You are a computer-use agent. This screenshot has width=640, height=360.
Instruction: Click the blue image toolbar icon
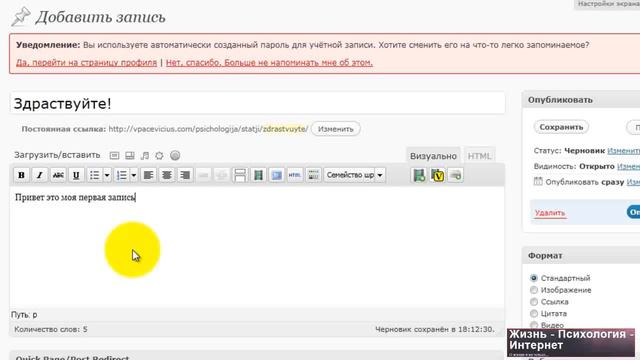(276, 175)
